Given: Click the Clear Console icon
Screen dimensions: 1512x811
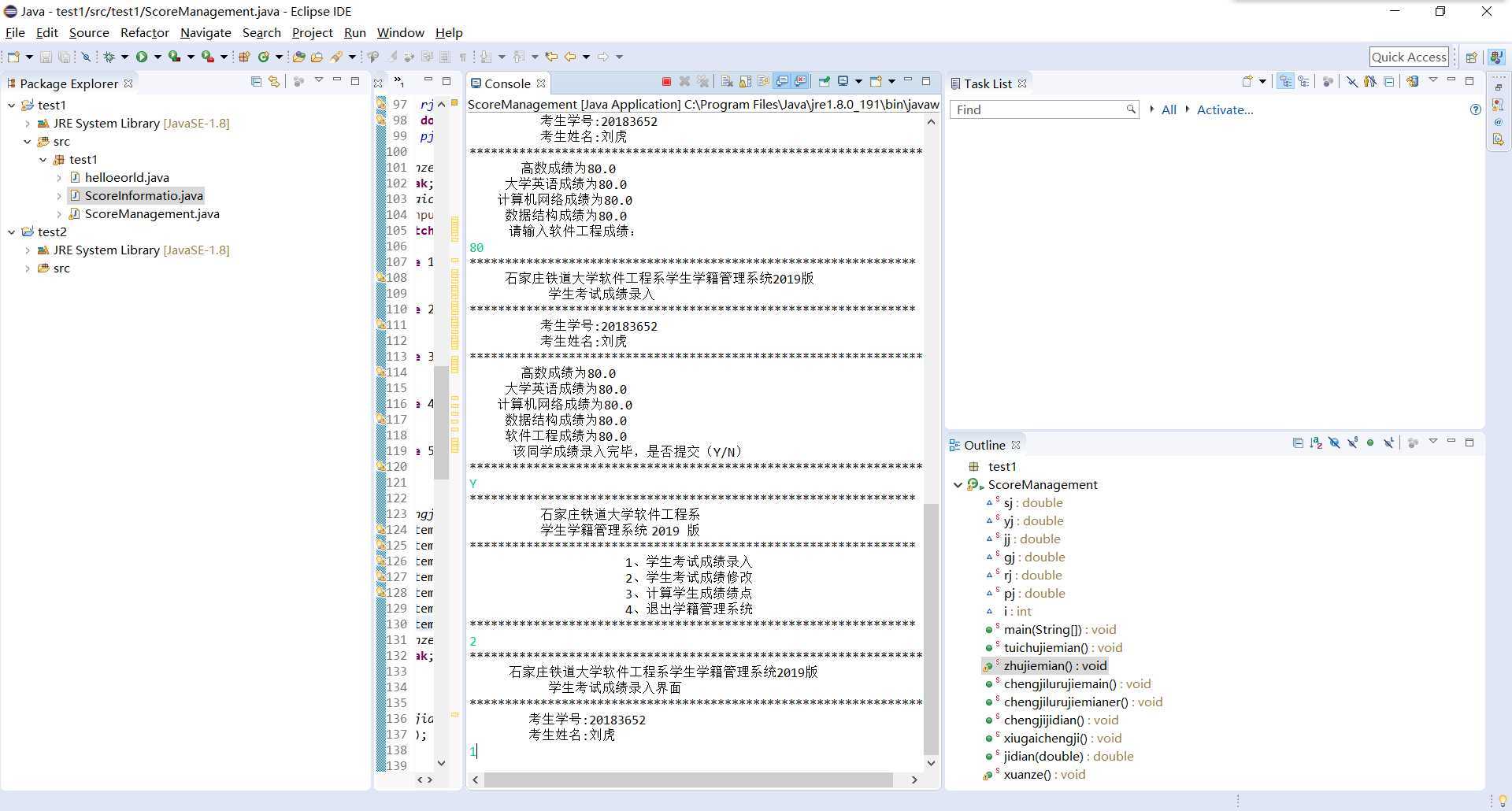Looking at the screenshot, I should 727,81.
